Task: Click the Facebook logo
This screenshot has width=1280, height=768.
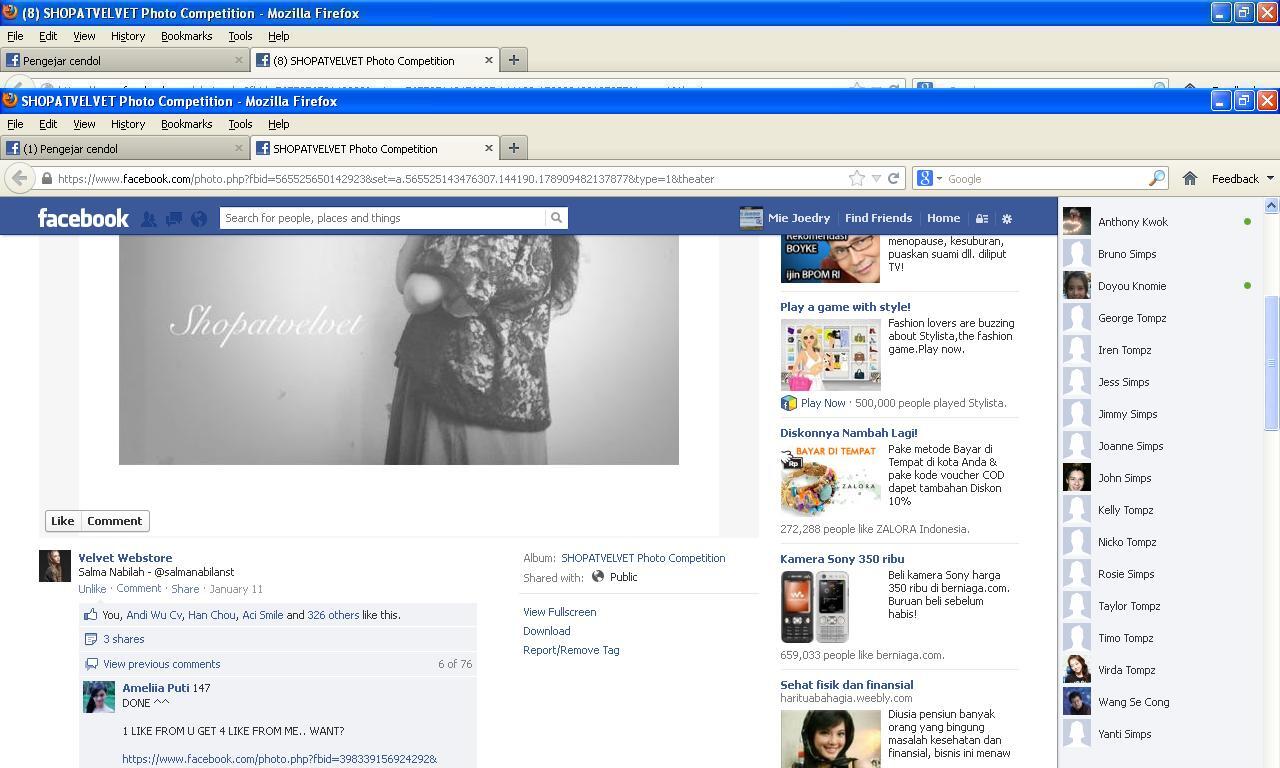Action: click(83, 218)
